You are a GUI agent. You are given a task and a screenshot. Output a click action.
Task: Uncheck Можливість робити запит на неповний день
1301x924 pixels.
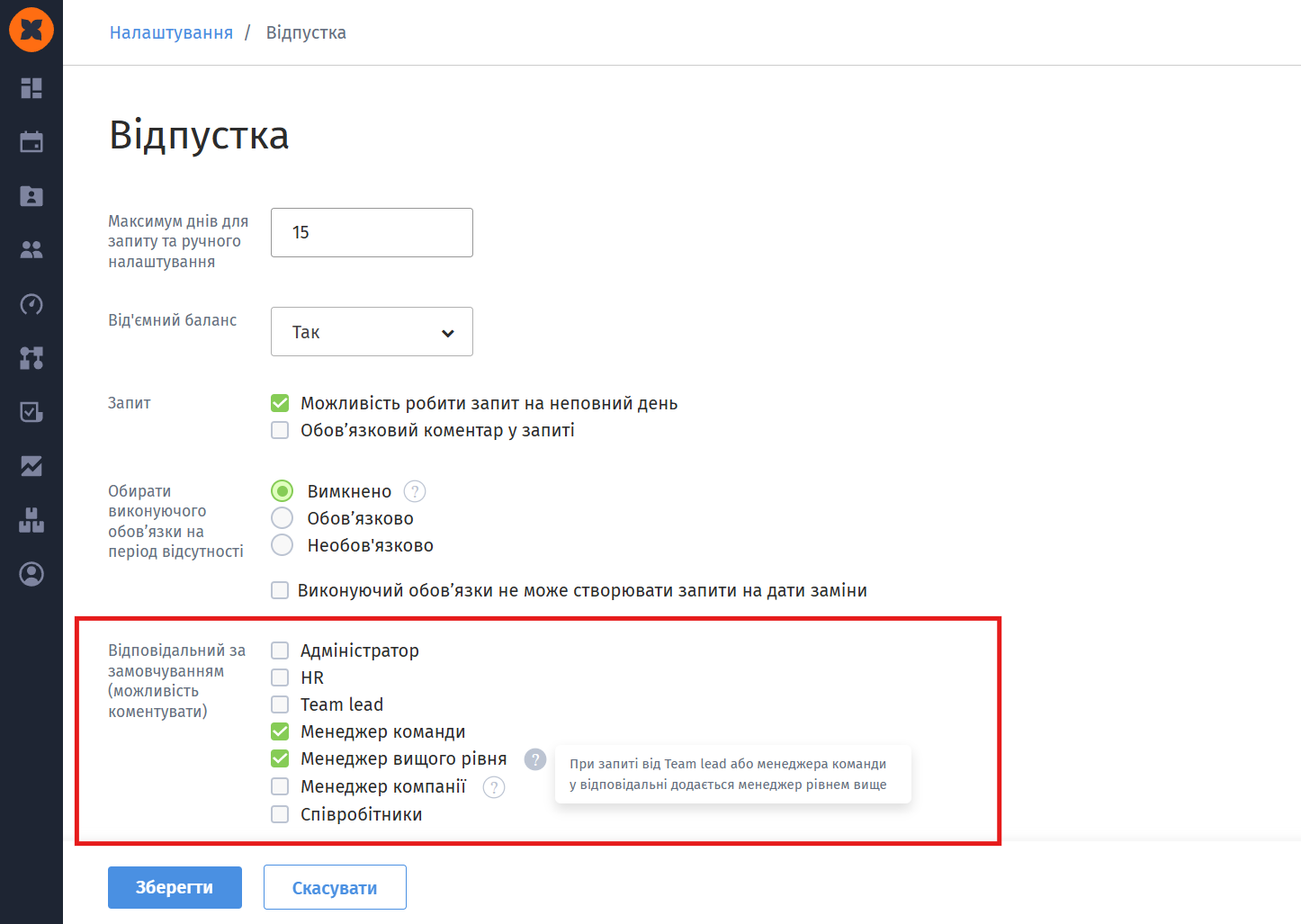click(x=280, y=403)
